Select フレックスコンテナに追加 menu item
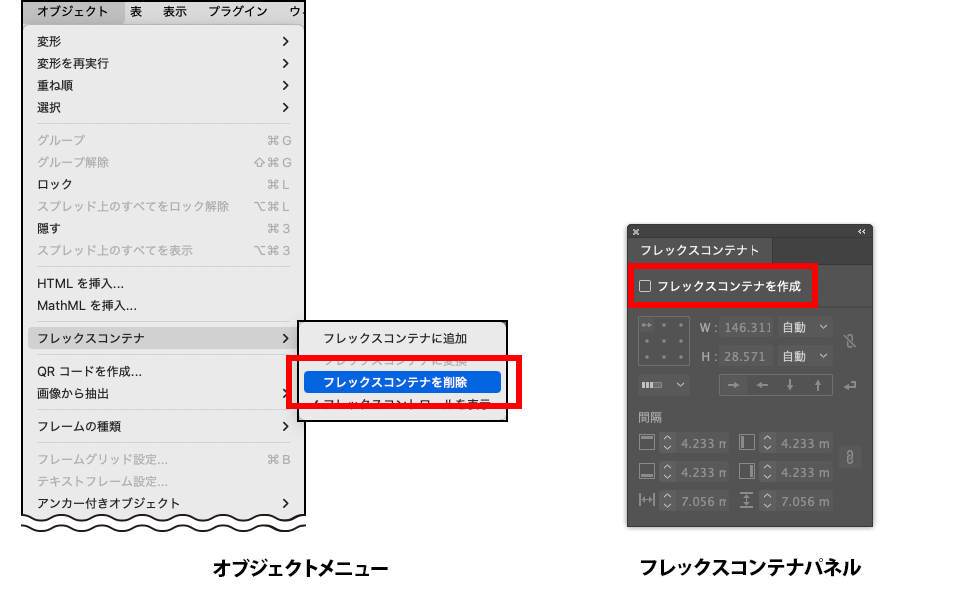 (395, 338)
